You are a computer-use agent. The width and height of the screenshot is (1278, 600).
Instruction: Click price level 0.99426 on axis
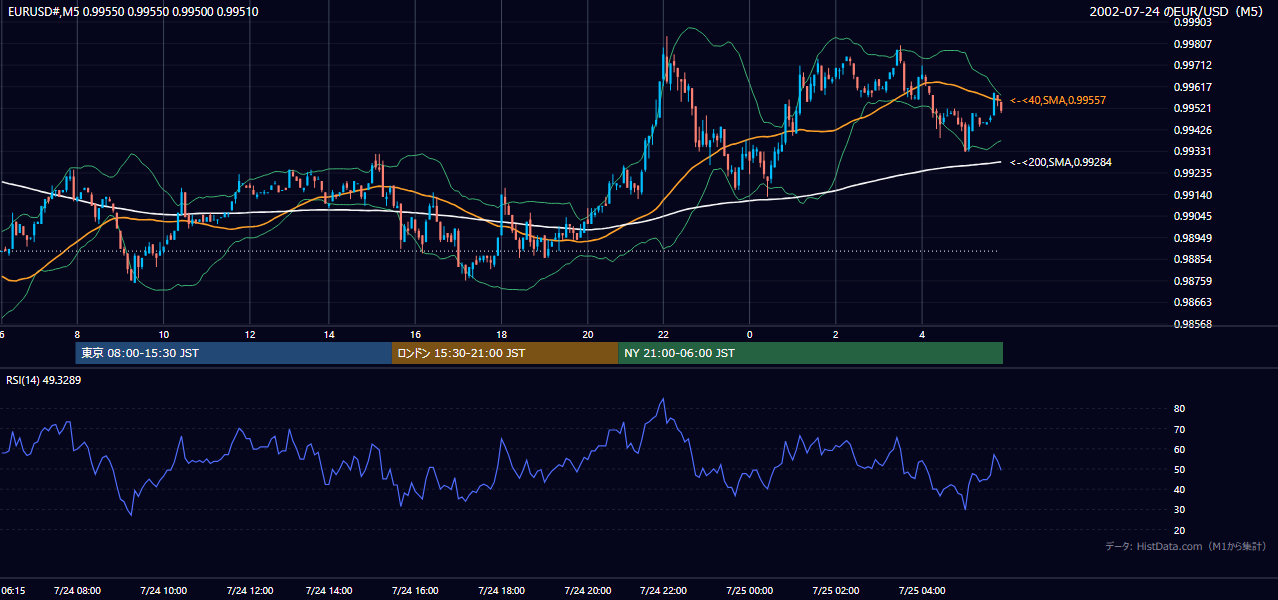click(1192, 130)
